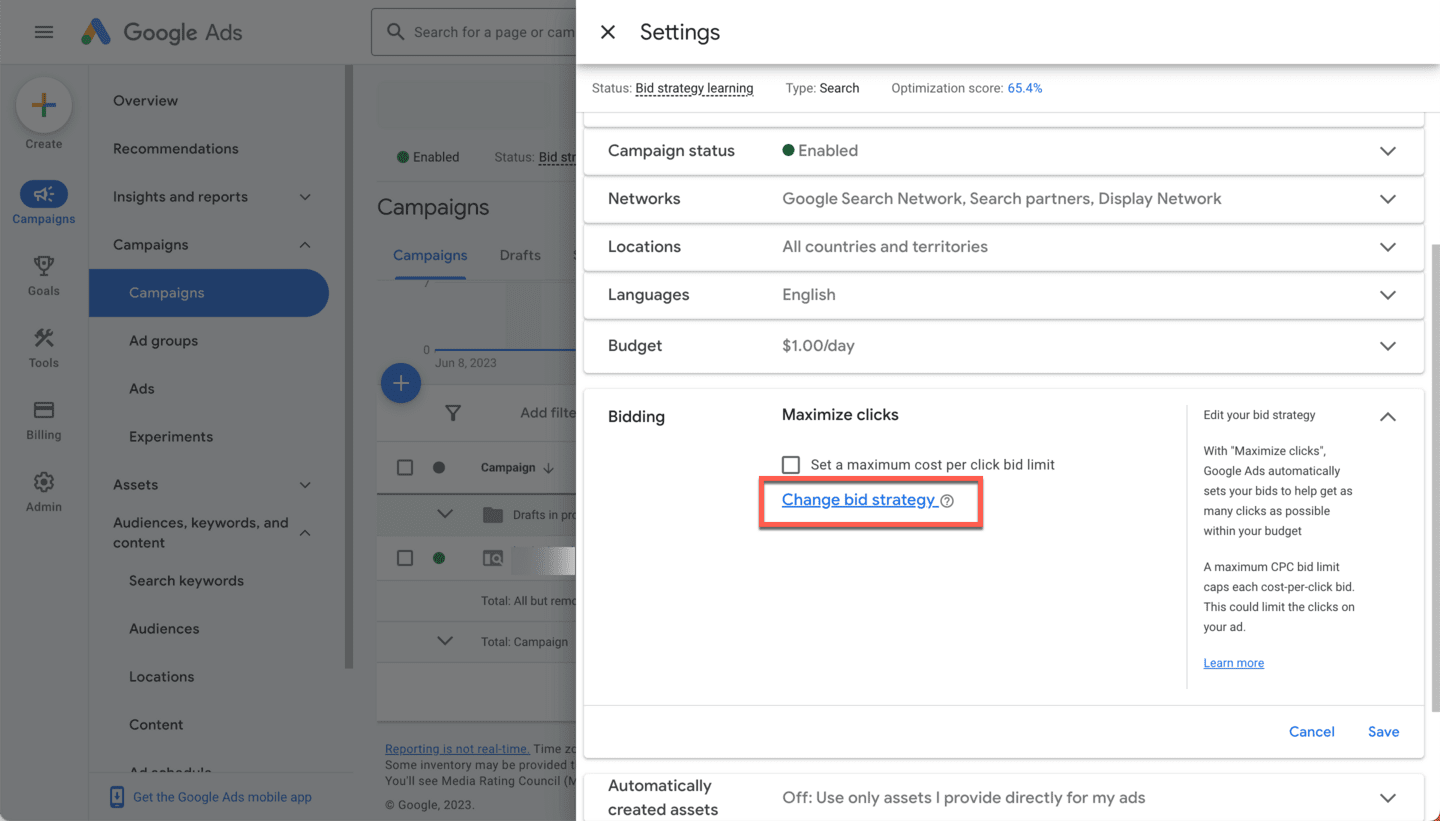This screenshot has height=821, width=1440.
Task: Select Campaigns item in sidebar list
Action: (209, 293)
